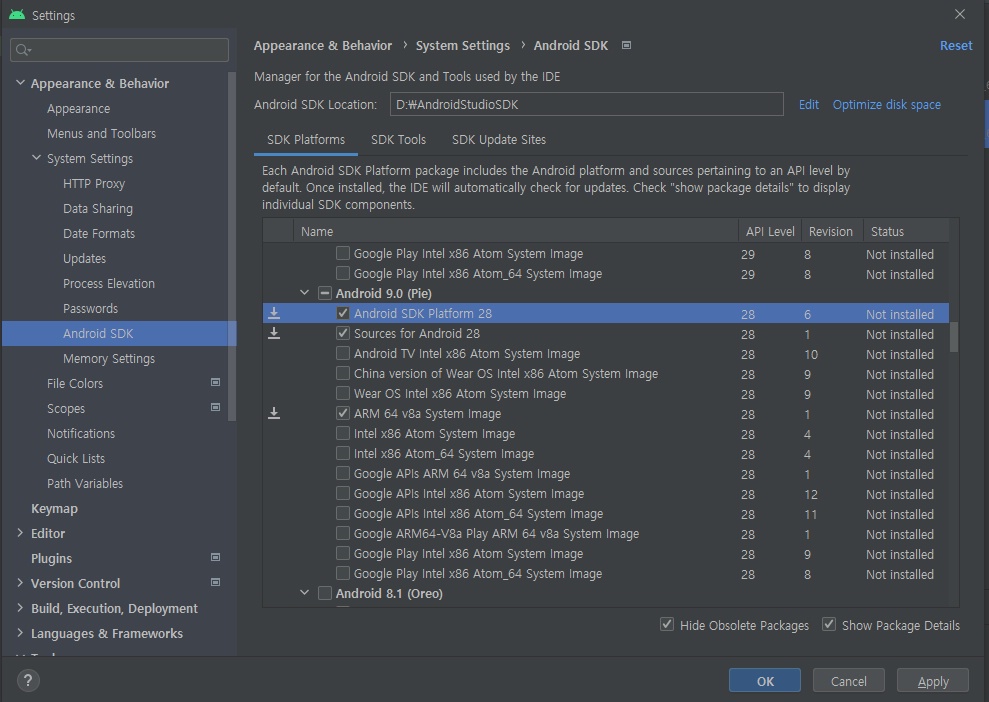Open the Updates settings page

coord(85,259)
